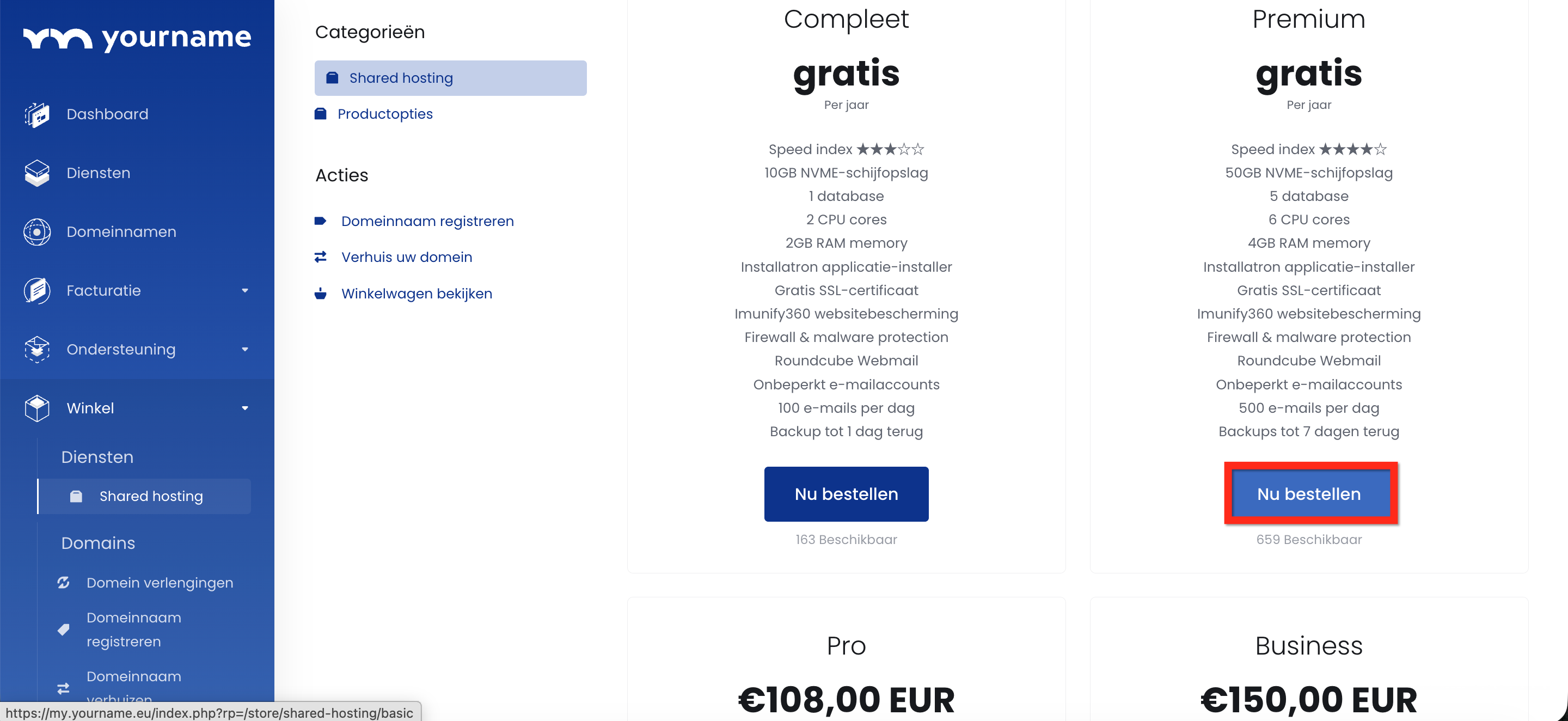The width and height of the screenshot is (1568, 721).
Task: Order the Premium plan with Nu bestellen
Action: (x=1309, y=494)
